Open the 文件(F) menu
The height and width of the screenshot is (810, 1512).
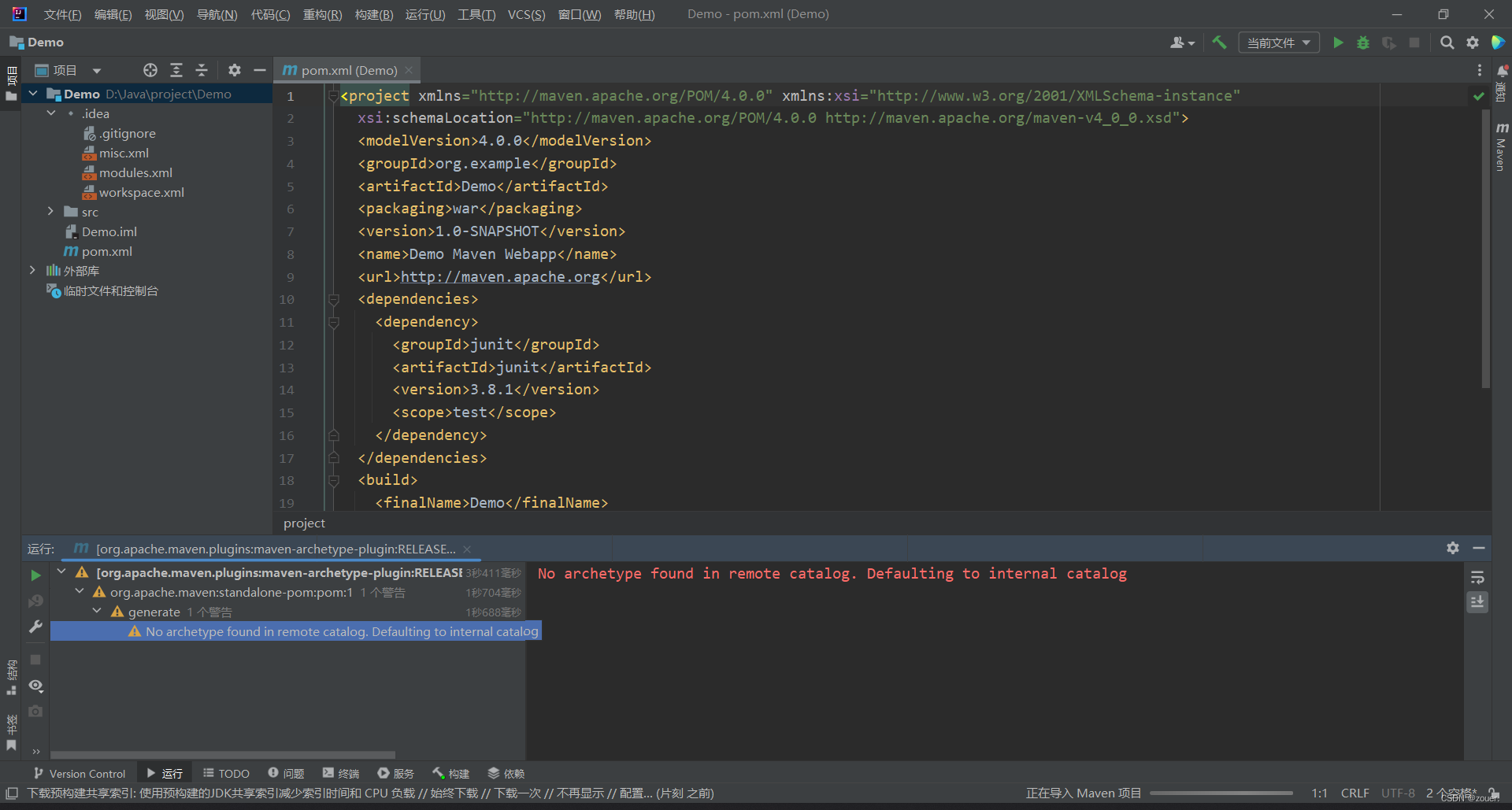[61, 13]
